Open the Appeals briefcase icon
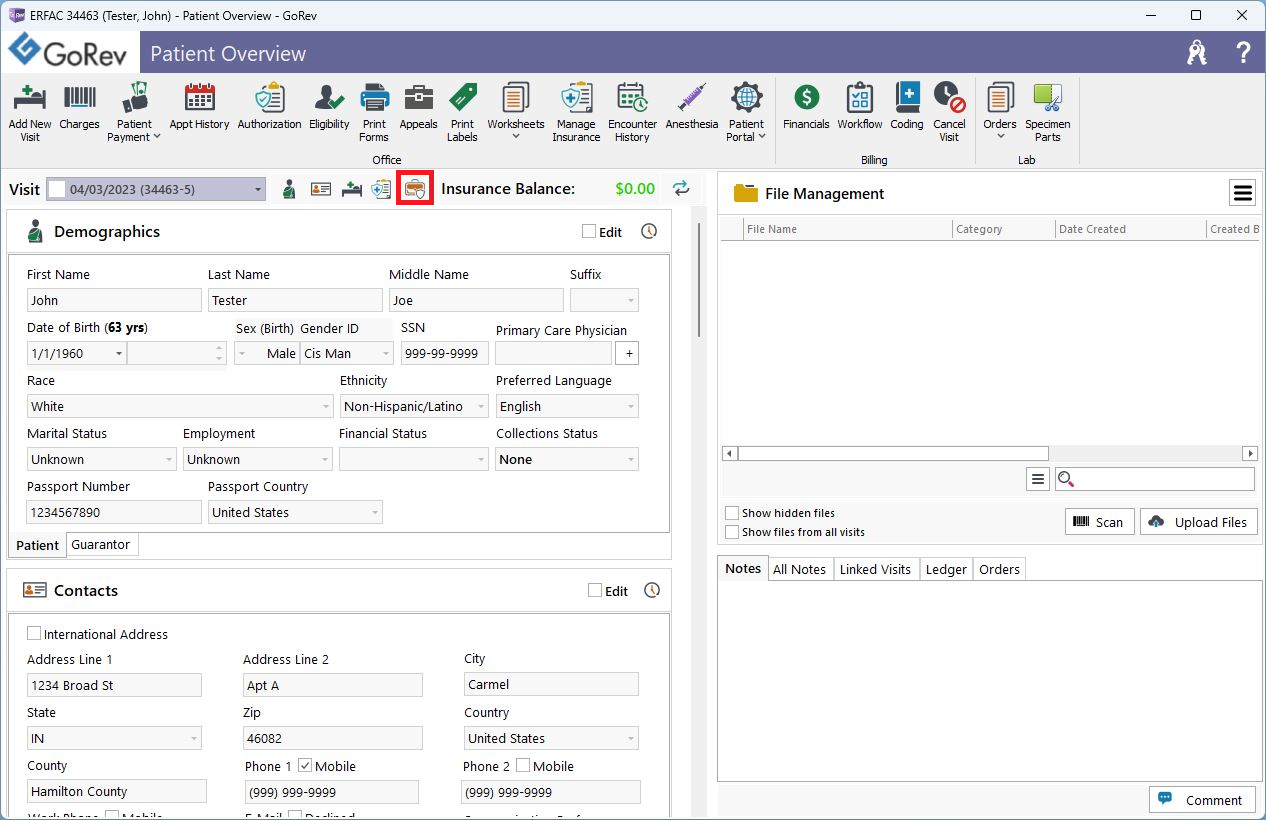This screenshot has height=820, width=1266. (x=418, y=97)
